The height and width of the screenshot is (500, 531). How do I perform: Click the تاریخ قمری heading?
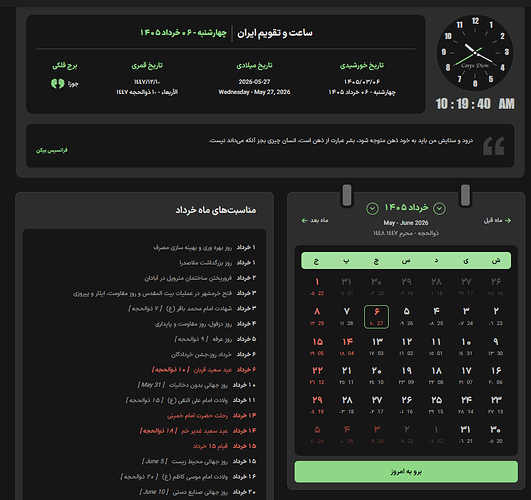pos(147,65)
